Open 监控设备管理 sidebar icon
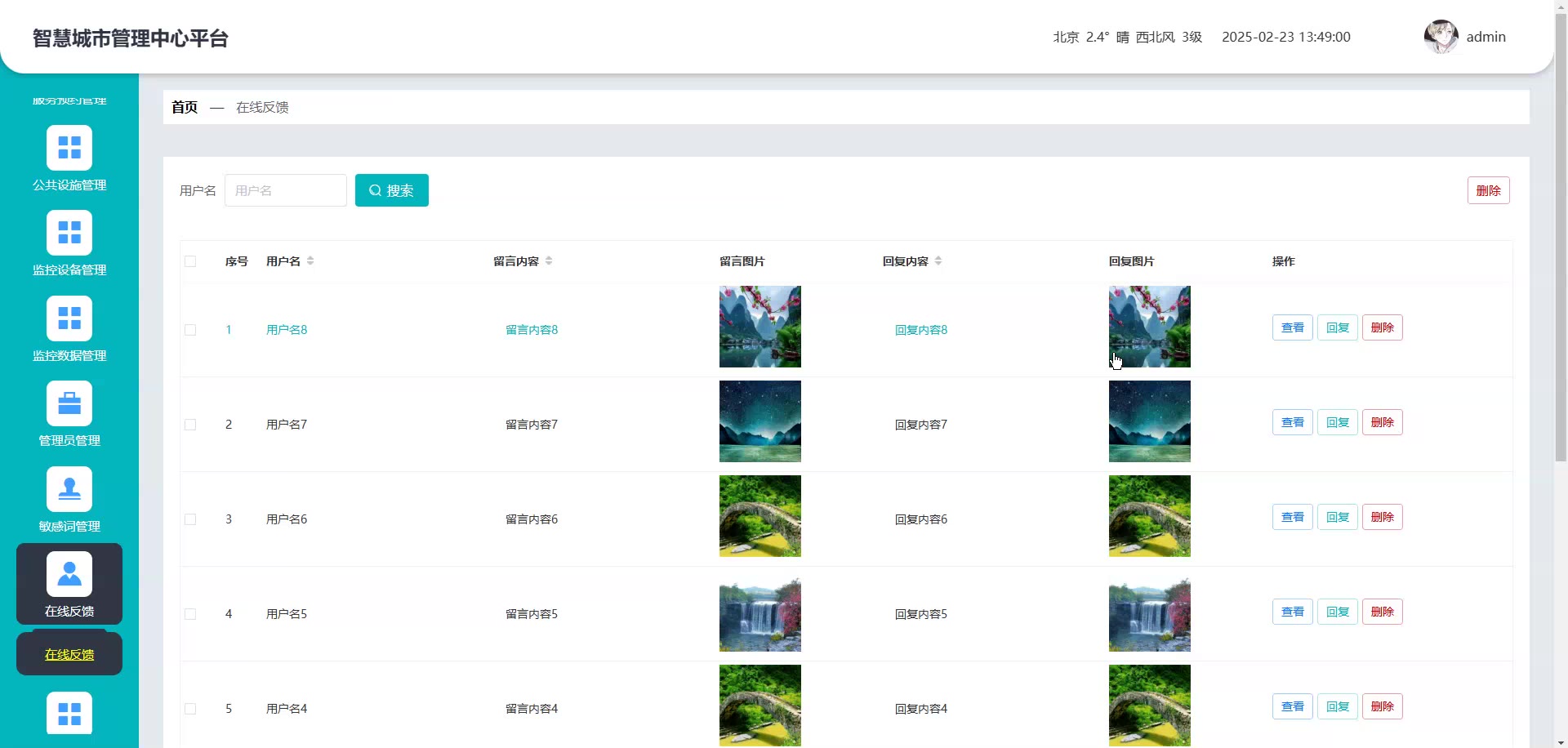This screenshot has width=1568, height=748. pos(69,233)
